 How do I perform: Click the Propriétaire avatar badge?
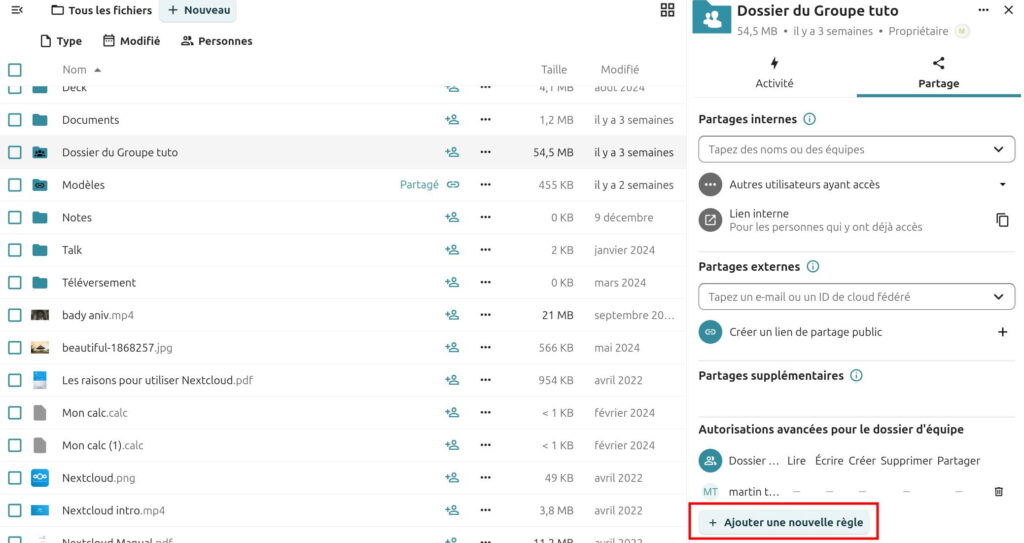pos(962,31)
